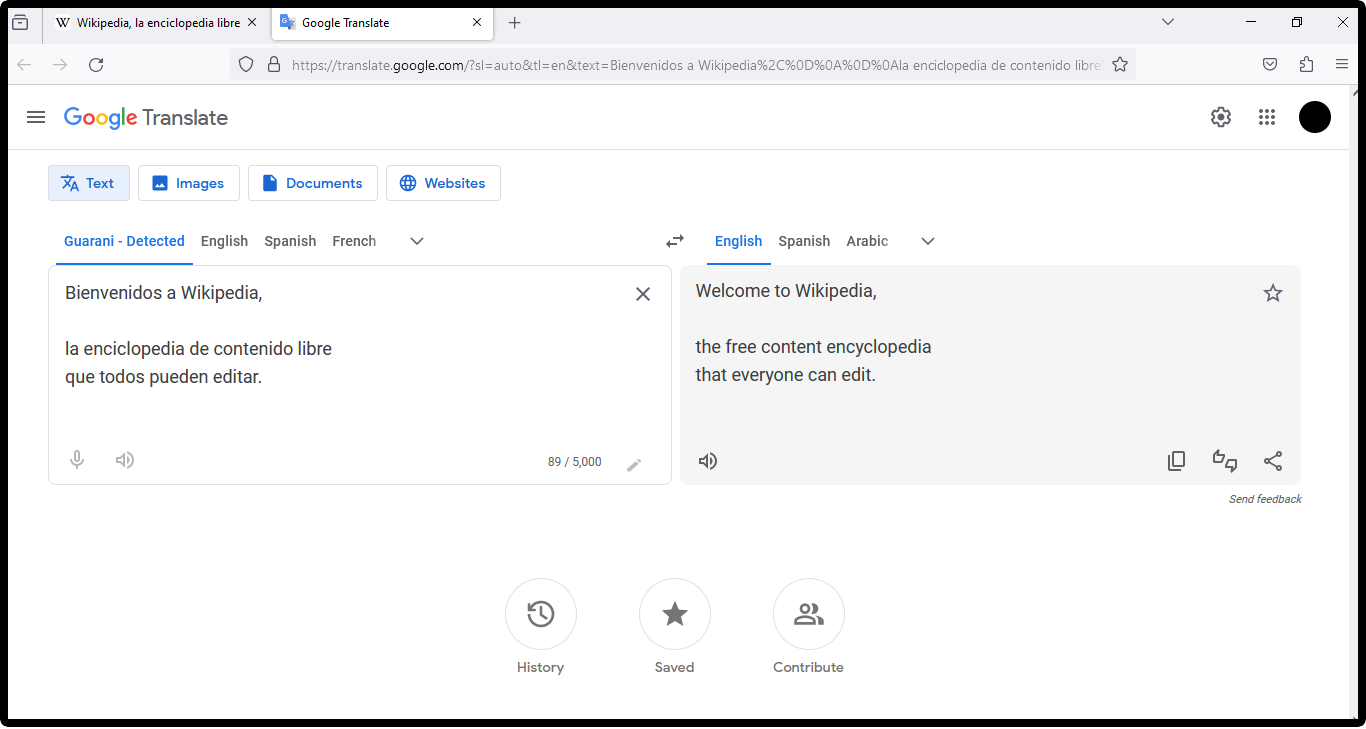Rate this translation with thumbs icon
The height and width of the screenshot is (729, 1366).
1225,461
